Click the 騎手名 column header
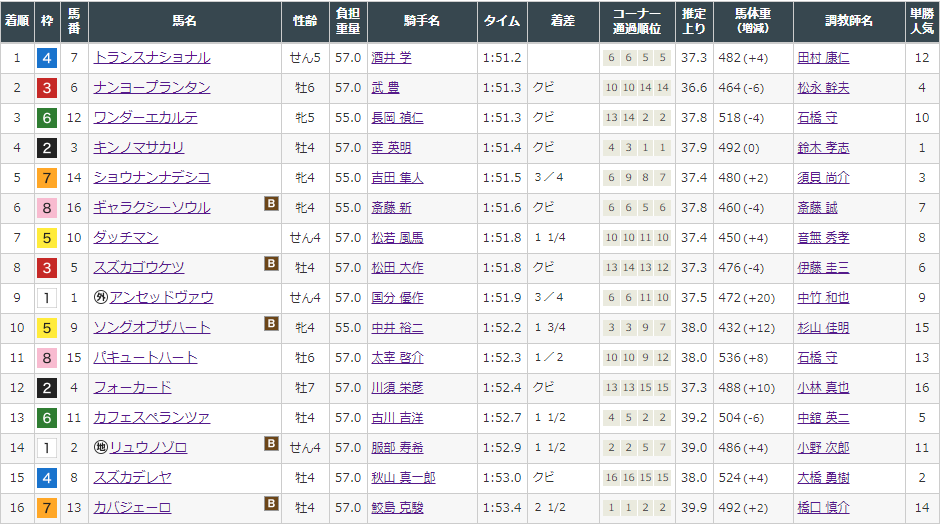This screenshot has height=526, width=942. click(422, 21)
